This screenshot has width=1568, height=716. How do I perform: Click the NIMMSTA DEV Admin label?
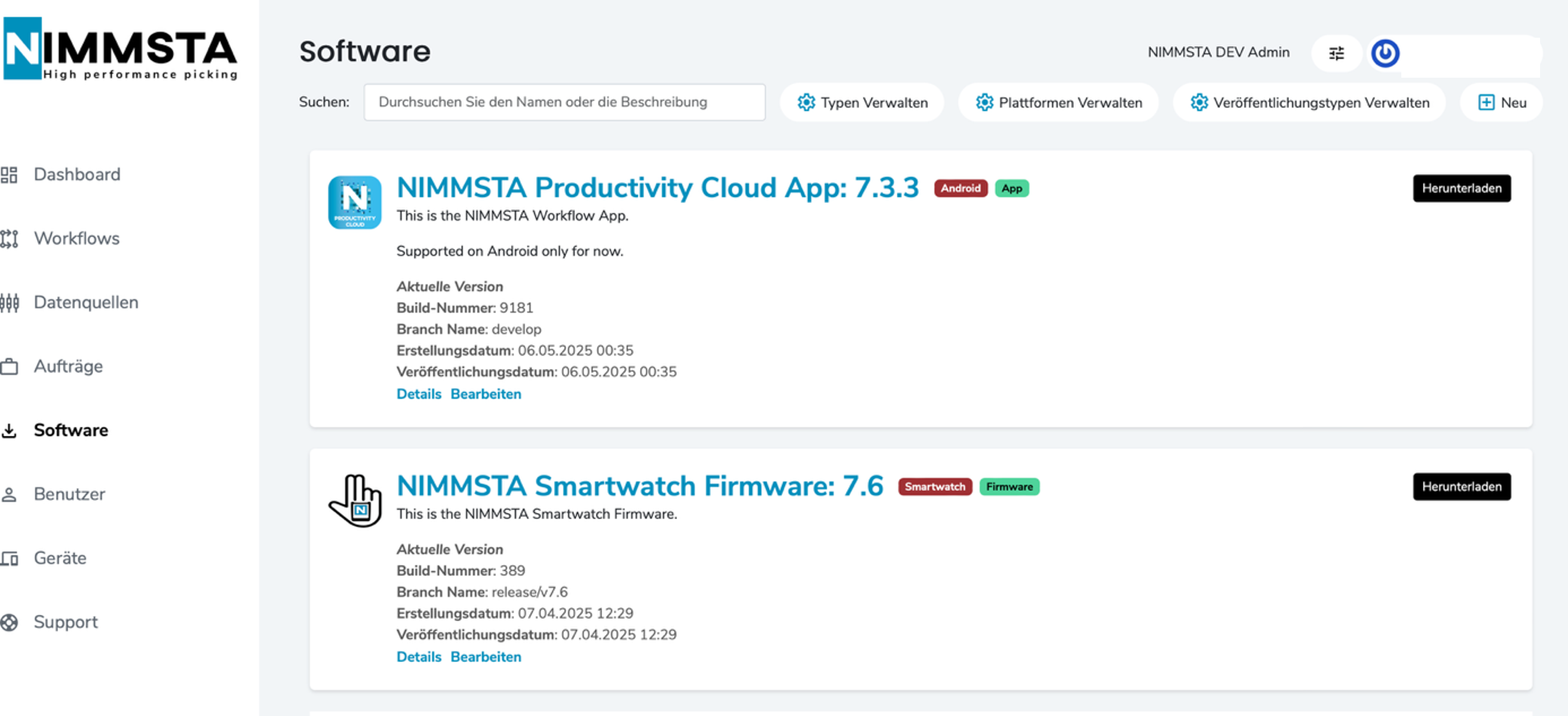pos(1219,53)
